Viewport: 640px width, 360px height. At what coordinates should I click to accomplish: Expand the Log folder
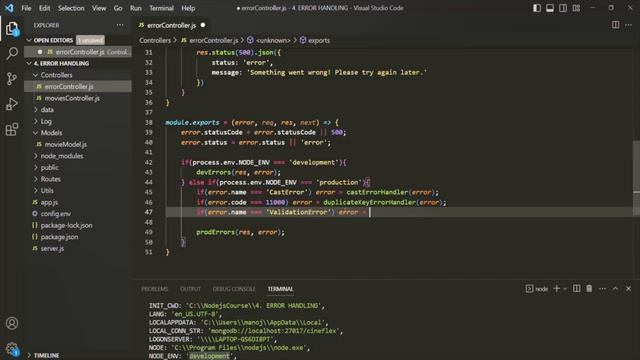[46, 121]
